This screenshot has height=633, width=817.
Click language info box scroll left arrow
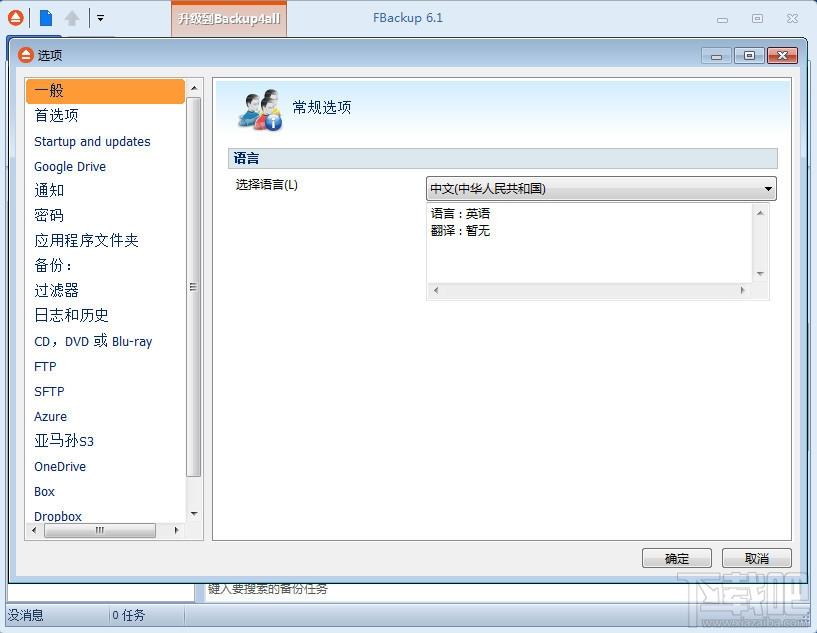click(x=436, y=291)
